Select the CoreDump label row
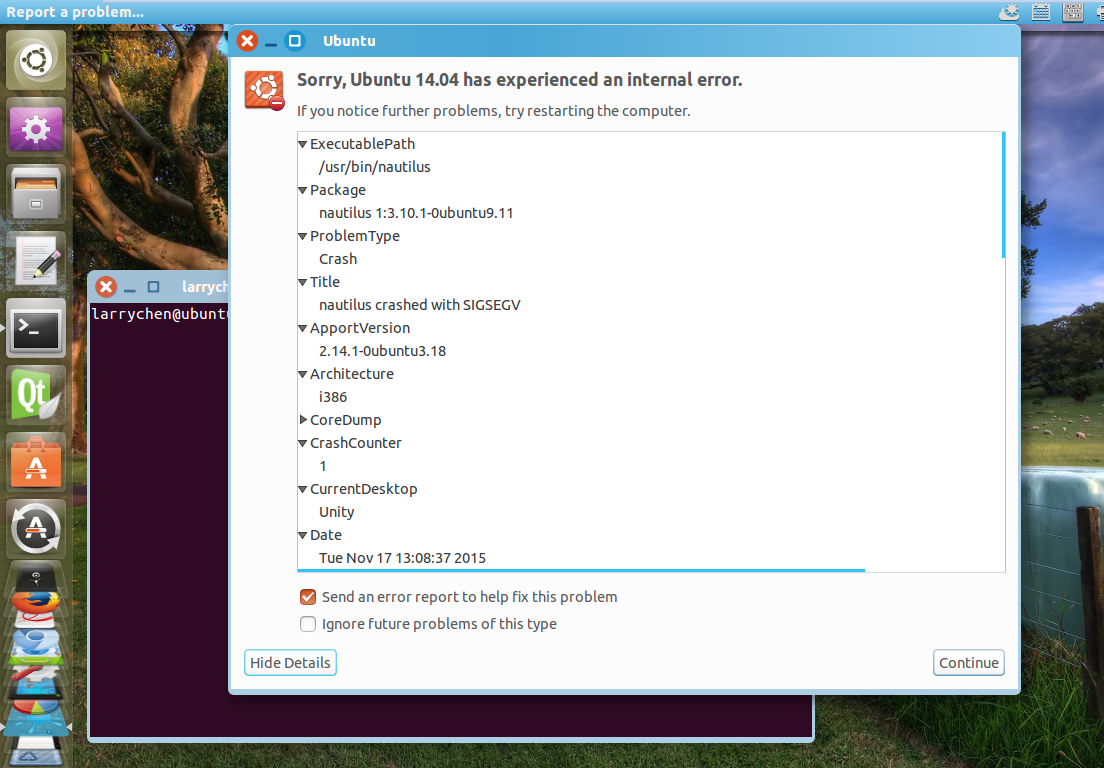 coord(651,420)
